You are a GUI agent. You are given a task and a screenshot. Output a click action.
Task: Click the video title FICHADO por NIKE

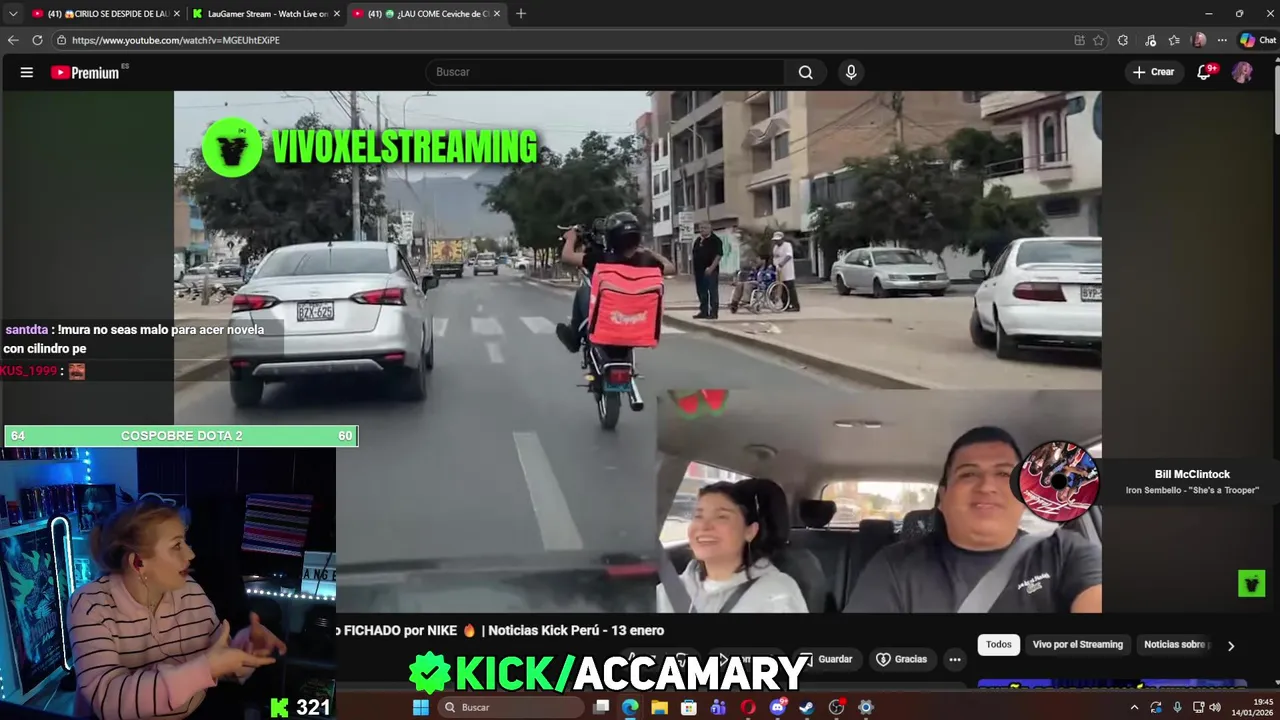(498, 630)
